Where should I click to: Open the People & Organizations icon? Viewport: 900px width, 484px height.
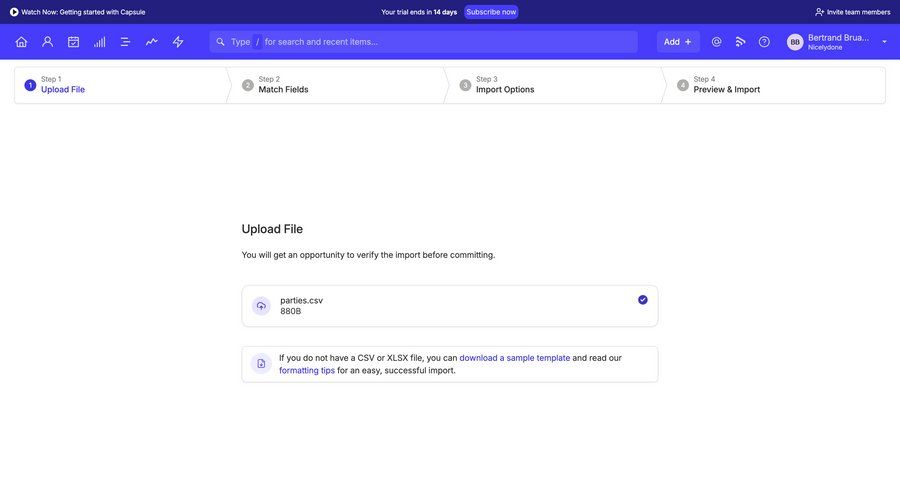[47, 42]
